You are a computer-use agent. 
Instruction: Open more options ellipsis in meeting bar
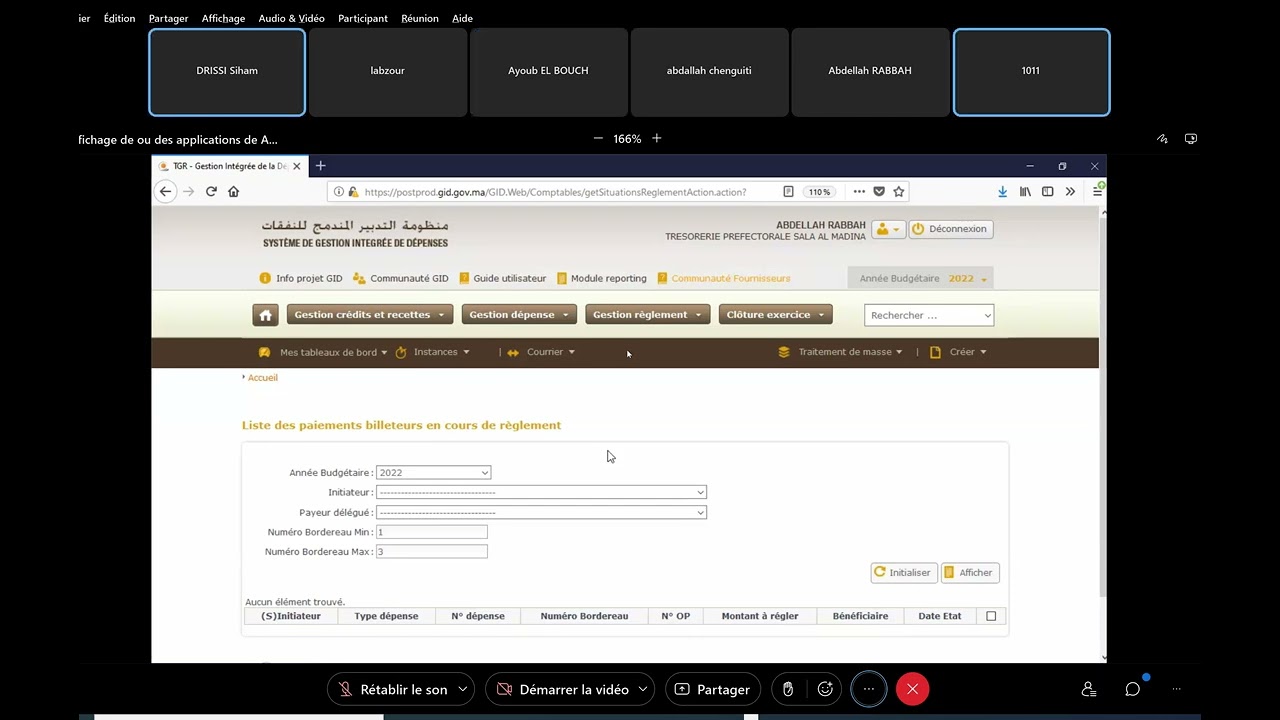[x=869, y=689]
